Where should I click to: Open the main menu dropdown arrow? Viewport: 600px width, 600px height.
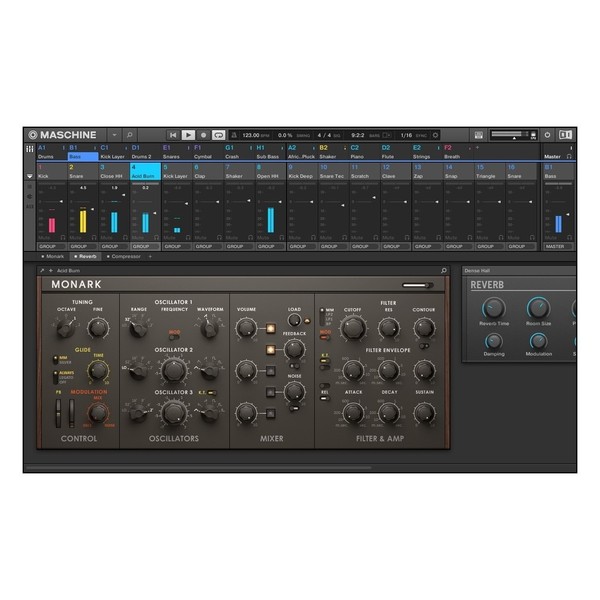[114, 135]
